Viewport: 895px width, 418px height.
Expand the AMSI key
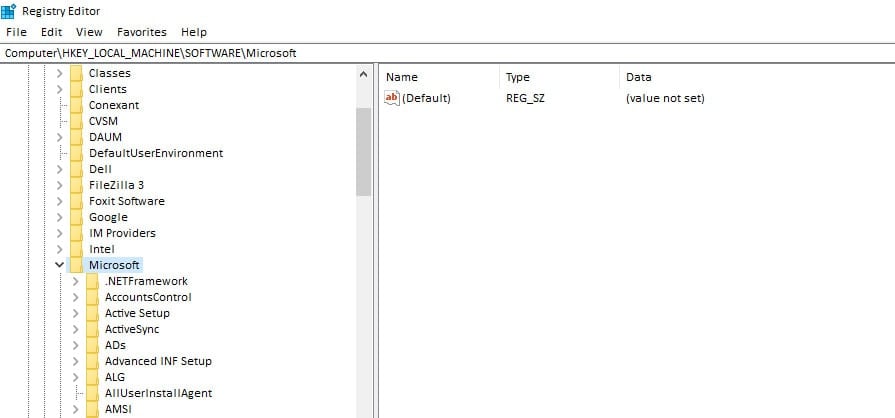75,409
